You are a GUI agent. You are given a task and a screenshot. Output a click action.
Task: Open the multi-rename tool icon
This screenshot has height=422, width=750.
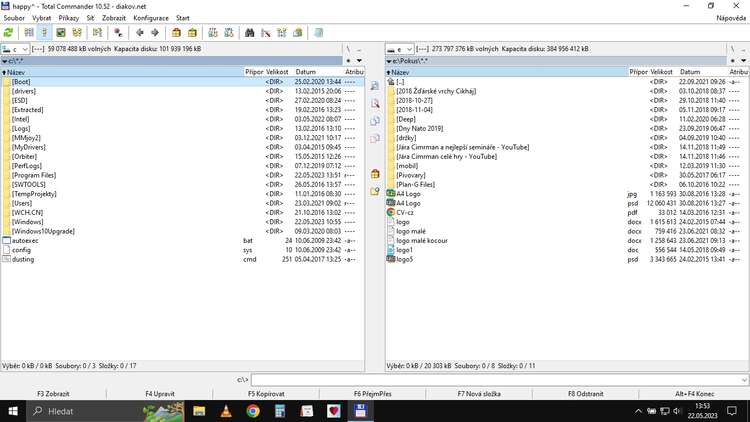(265, 33)
